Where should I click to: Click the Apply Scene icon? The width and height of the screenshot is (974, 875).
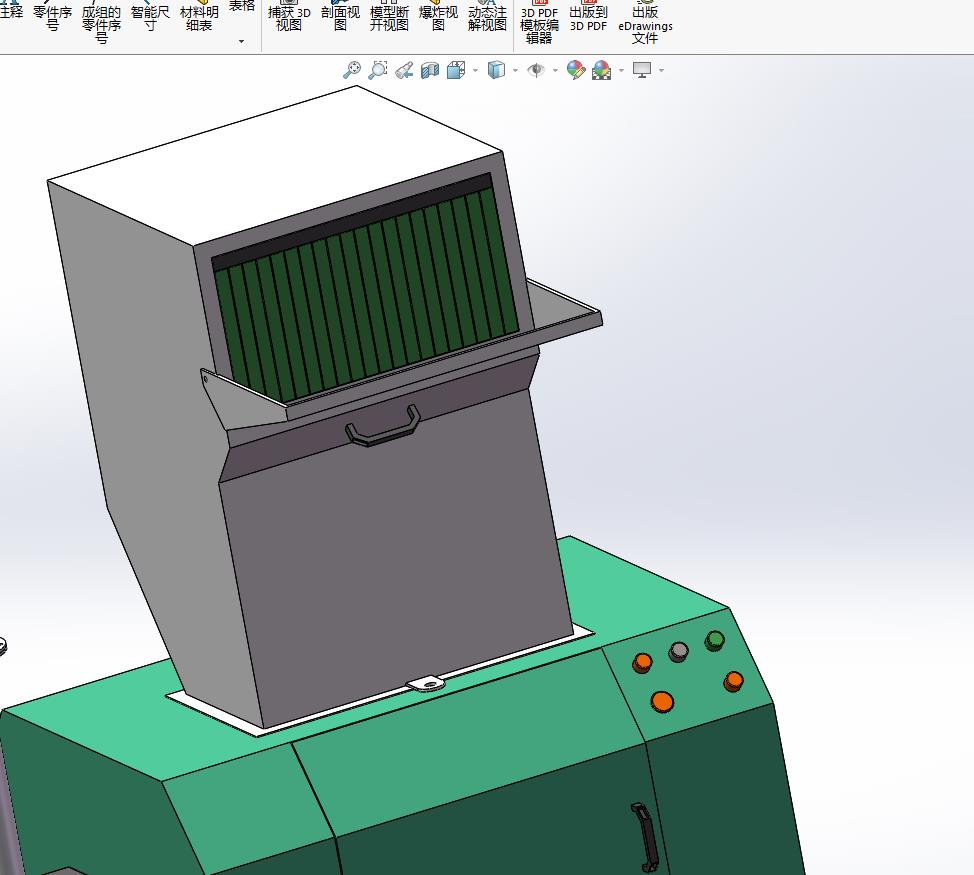click(x=602, y=70)
